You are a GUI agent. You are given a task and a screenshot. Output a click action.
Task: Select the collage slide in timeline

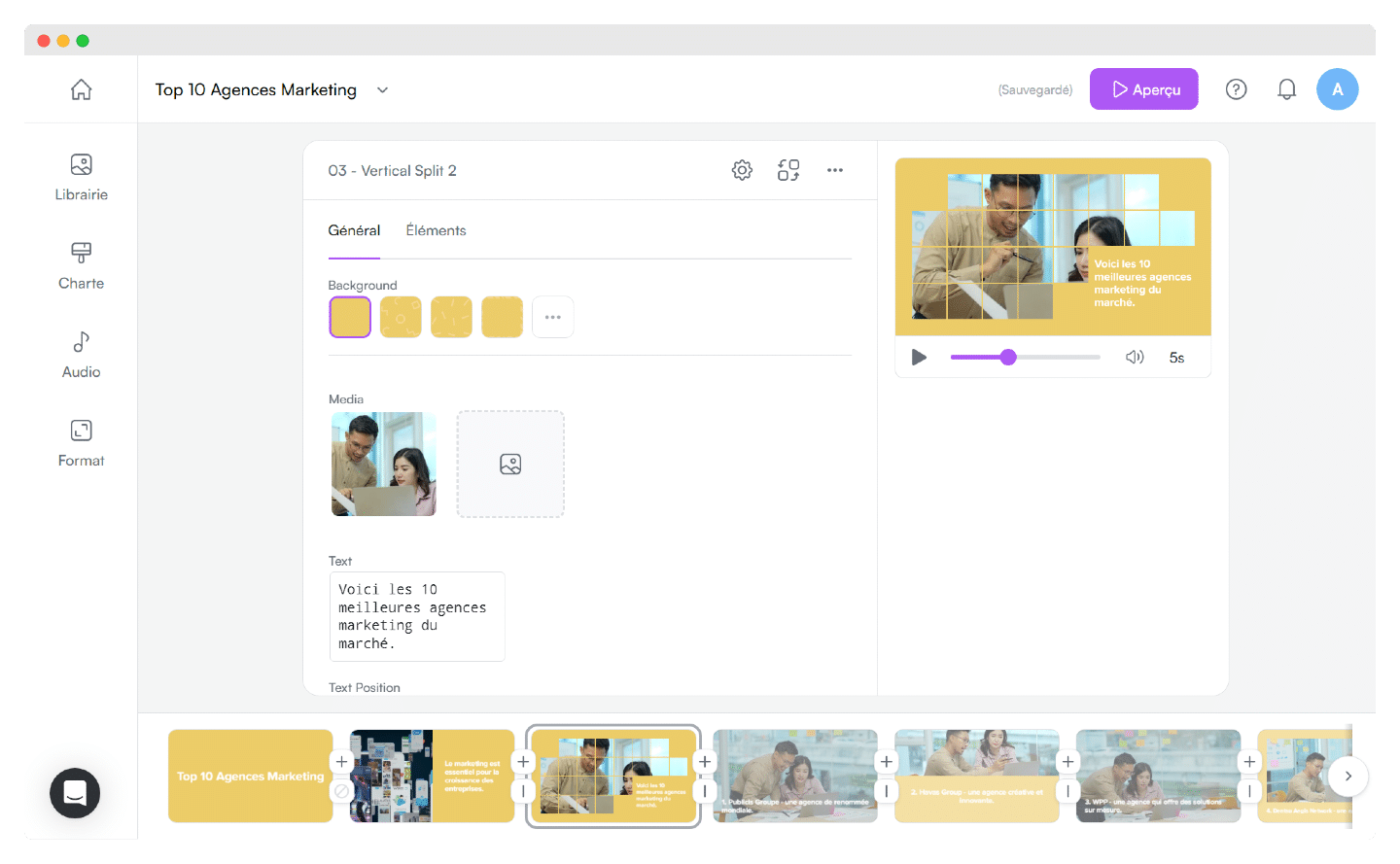(x=433, y=776)
